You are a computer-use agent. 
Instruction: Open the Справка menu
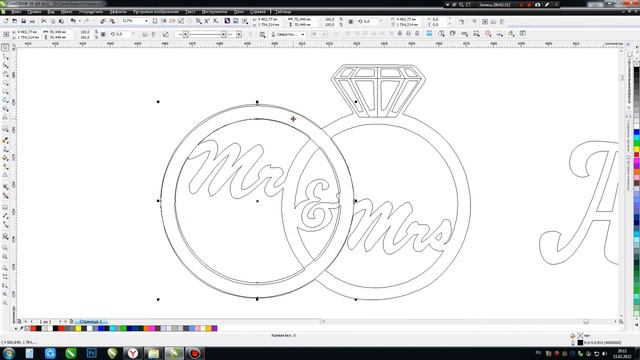click(258, 12)
